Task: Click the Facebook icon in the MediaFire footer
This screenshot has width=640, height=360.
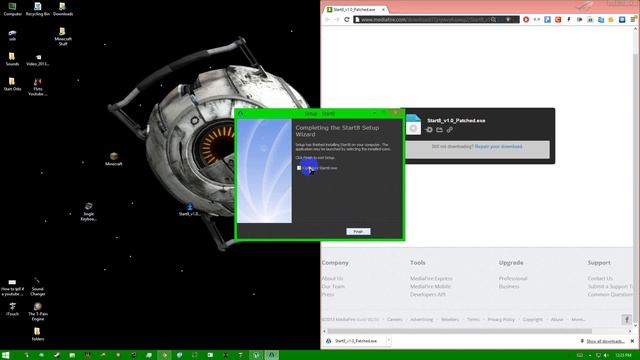Action: pos(627,319)
